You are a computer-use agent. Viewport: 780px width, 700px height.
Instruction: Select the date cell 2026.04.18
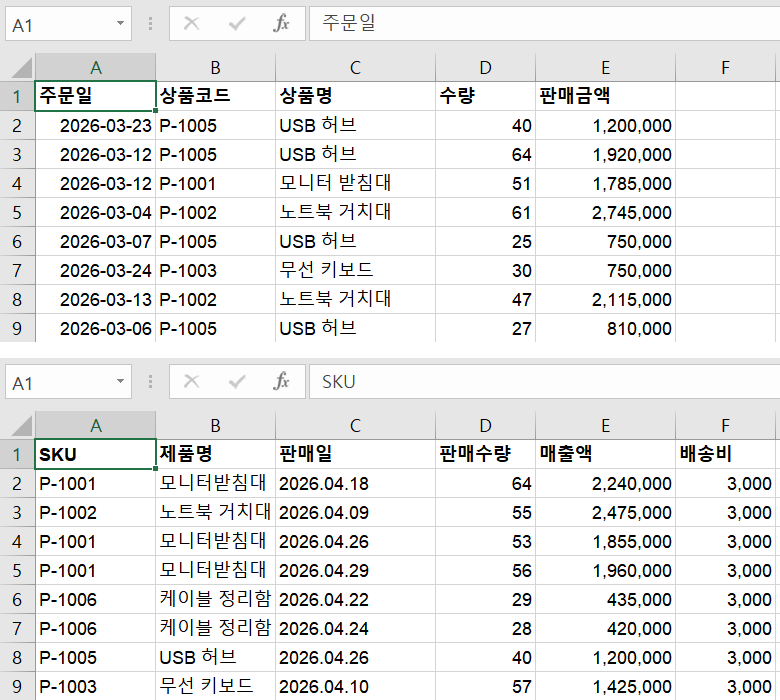(x=355, y=484)
